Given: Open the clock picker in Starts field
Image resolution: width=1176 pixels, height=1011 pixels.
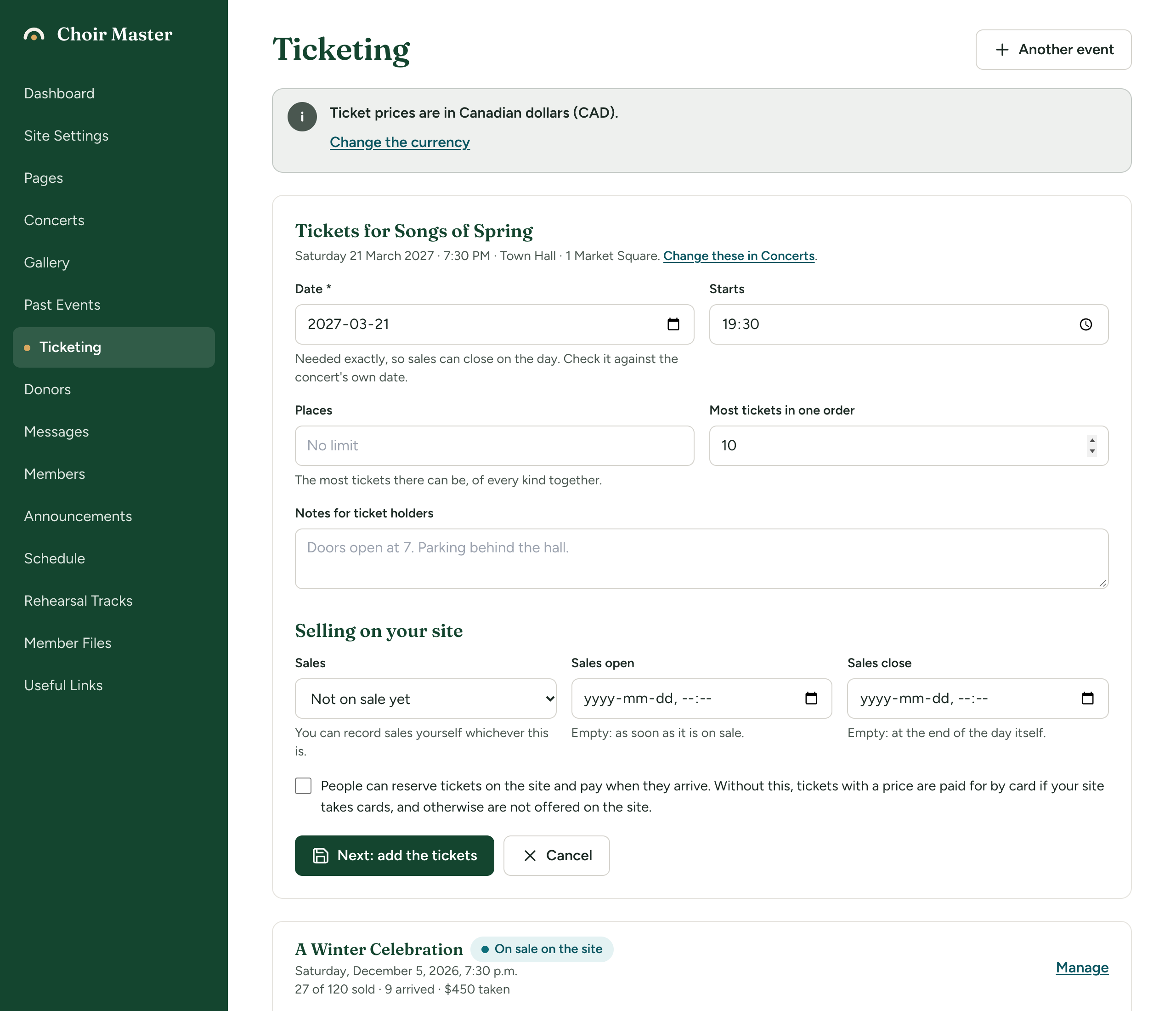Looking at the screenshot, I should pyautogui.click(x=1085, y=324).
